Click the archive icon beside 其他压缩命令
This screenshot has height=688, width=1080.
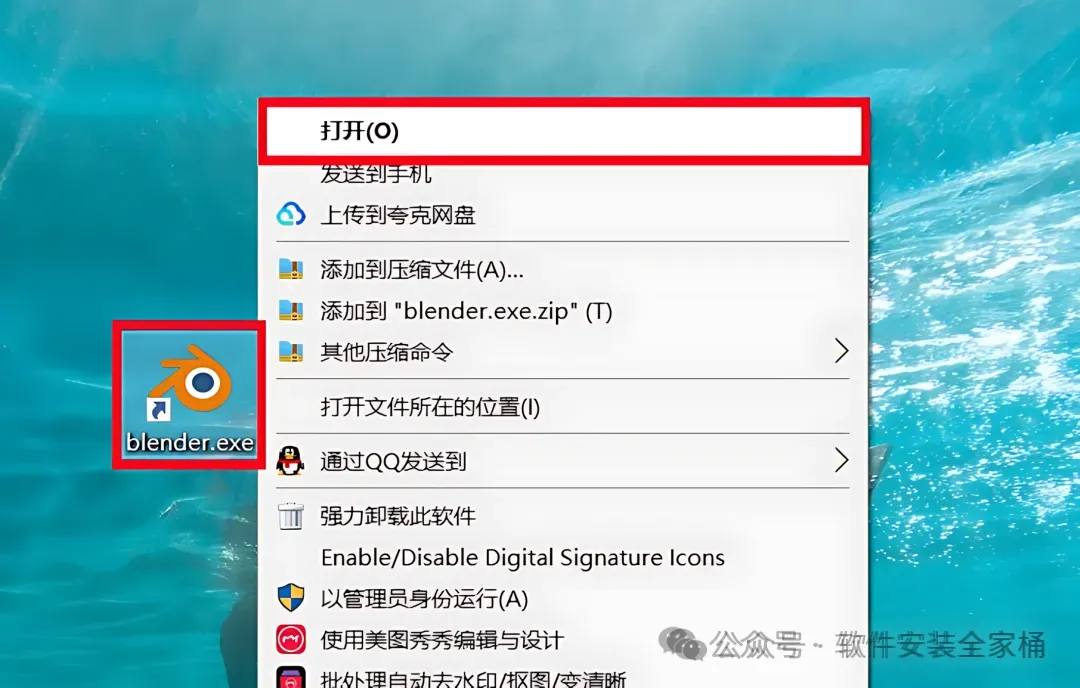pos(291,352)
